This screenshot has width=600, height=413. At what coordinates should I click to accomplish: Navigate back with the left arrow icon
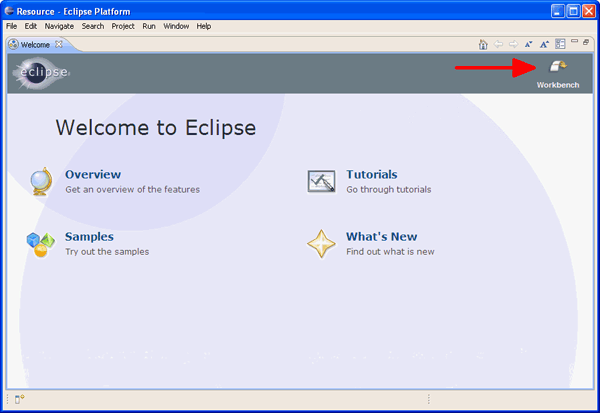498,44
